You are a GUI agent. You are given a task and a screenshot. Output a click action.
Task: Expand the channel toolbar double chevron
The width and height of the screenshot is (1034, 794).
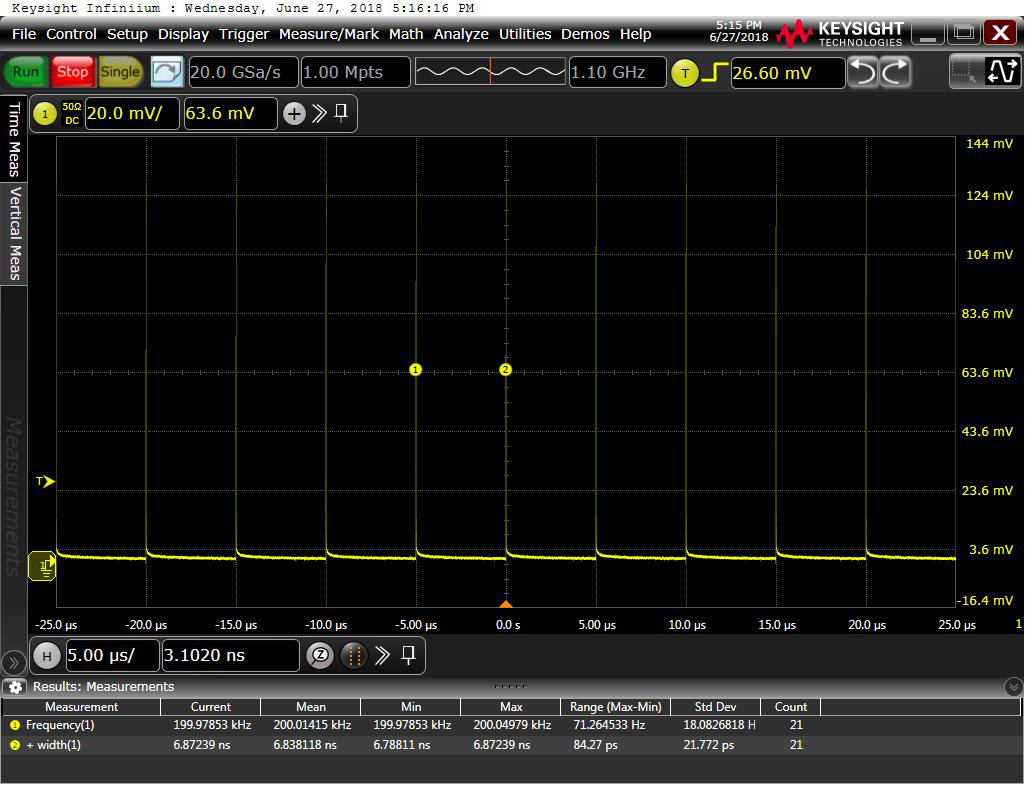coord(319,113)
